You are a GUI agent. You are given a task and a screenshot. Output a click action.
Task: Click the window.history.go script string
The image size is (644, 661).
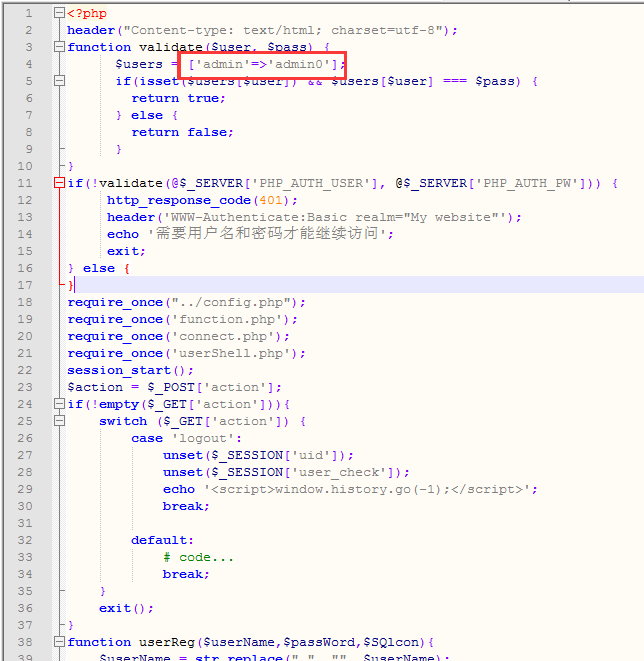(367, 489)
